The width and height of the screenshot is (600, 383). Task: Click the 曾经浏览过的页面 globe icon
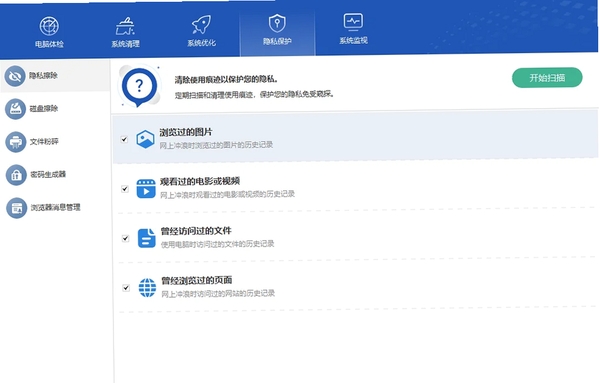point(147,288)
